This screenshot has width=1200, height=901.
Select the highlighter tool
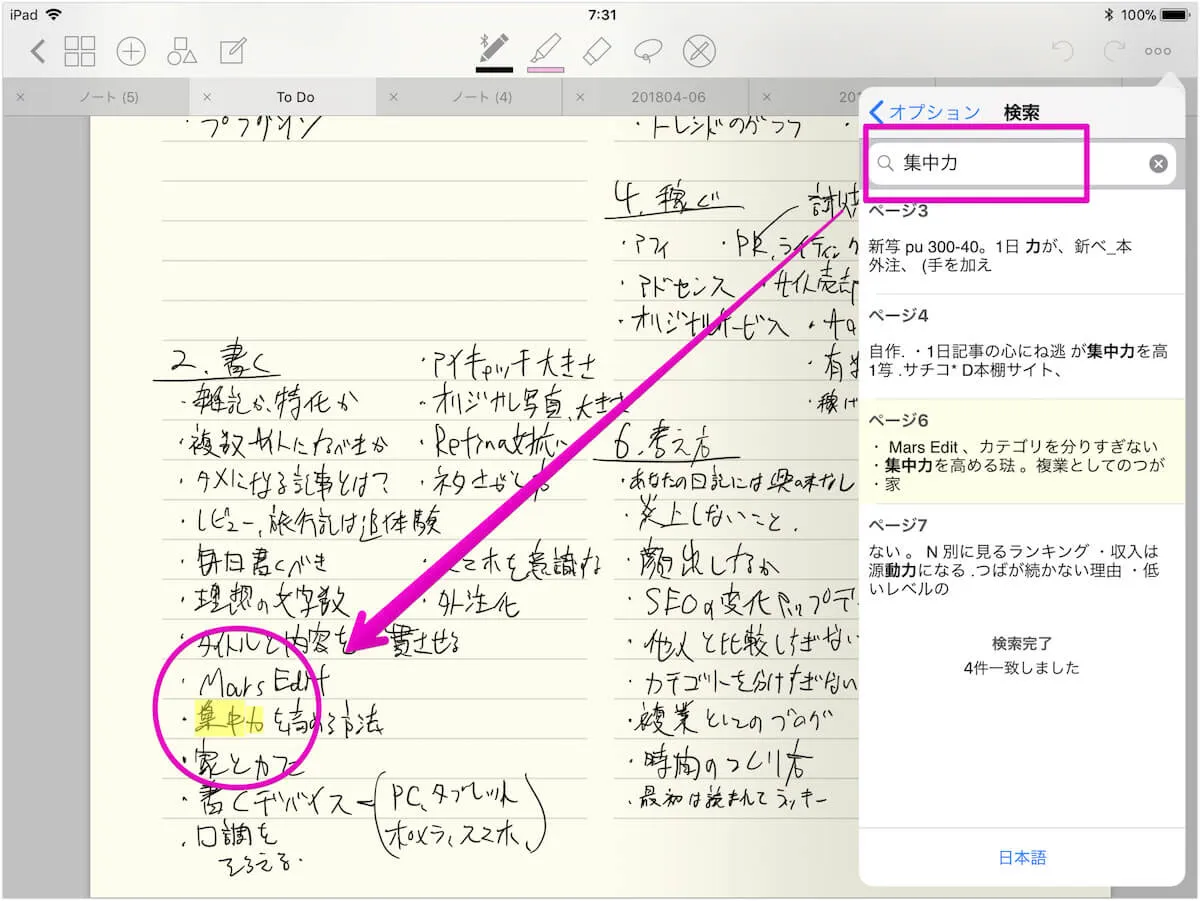pyautogui.click(x=545, y=50)
